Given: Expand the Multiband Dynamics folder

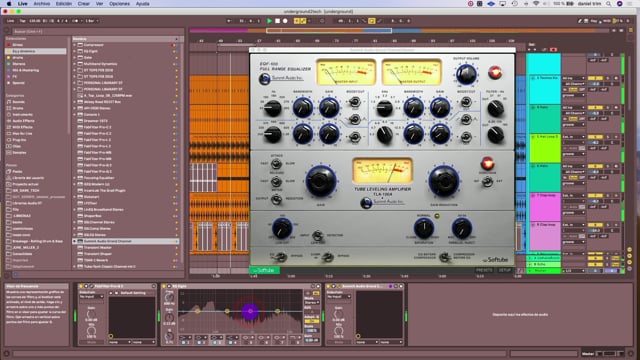Looking at the screenshot, I should pos(75,64).
